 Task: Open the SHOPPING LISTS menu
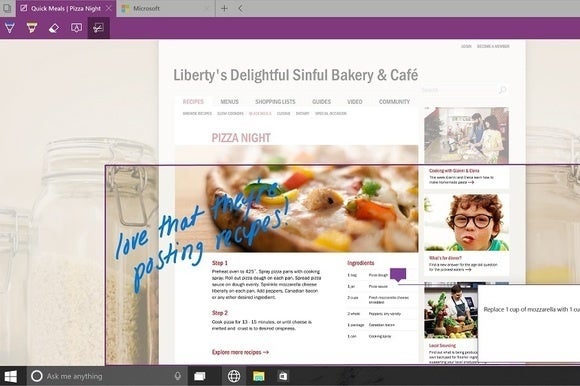275,102
